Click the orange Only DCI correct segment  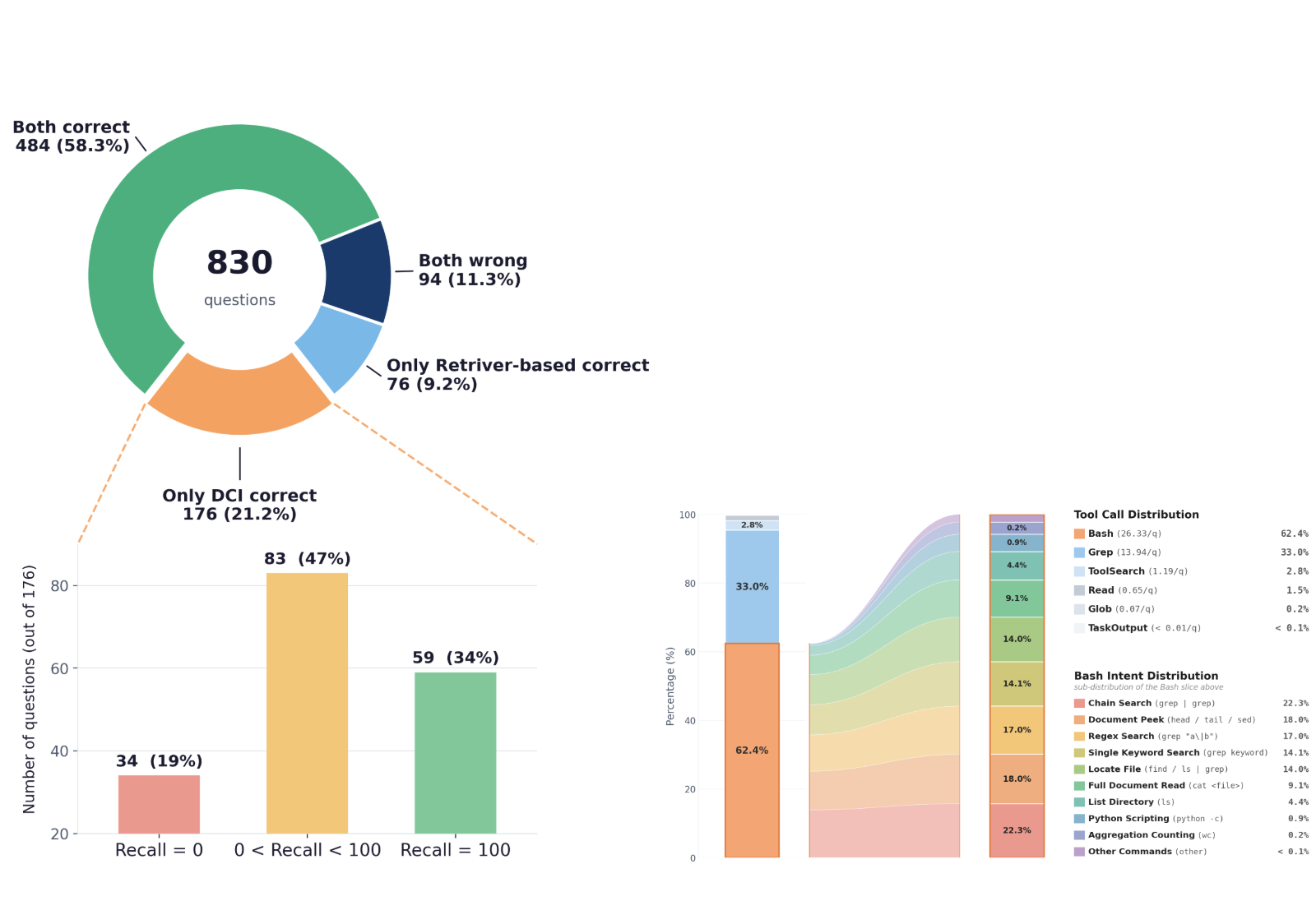(239, 401)
